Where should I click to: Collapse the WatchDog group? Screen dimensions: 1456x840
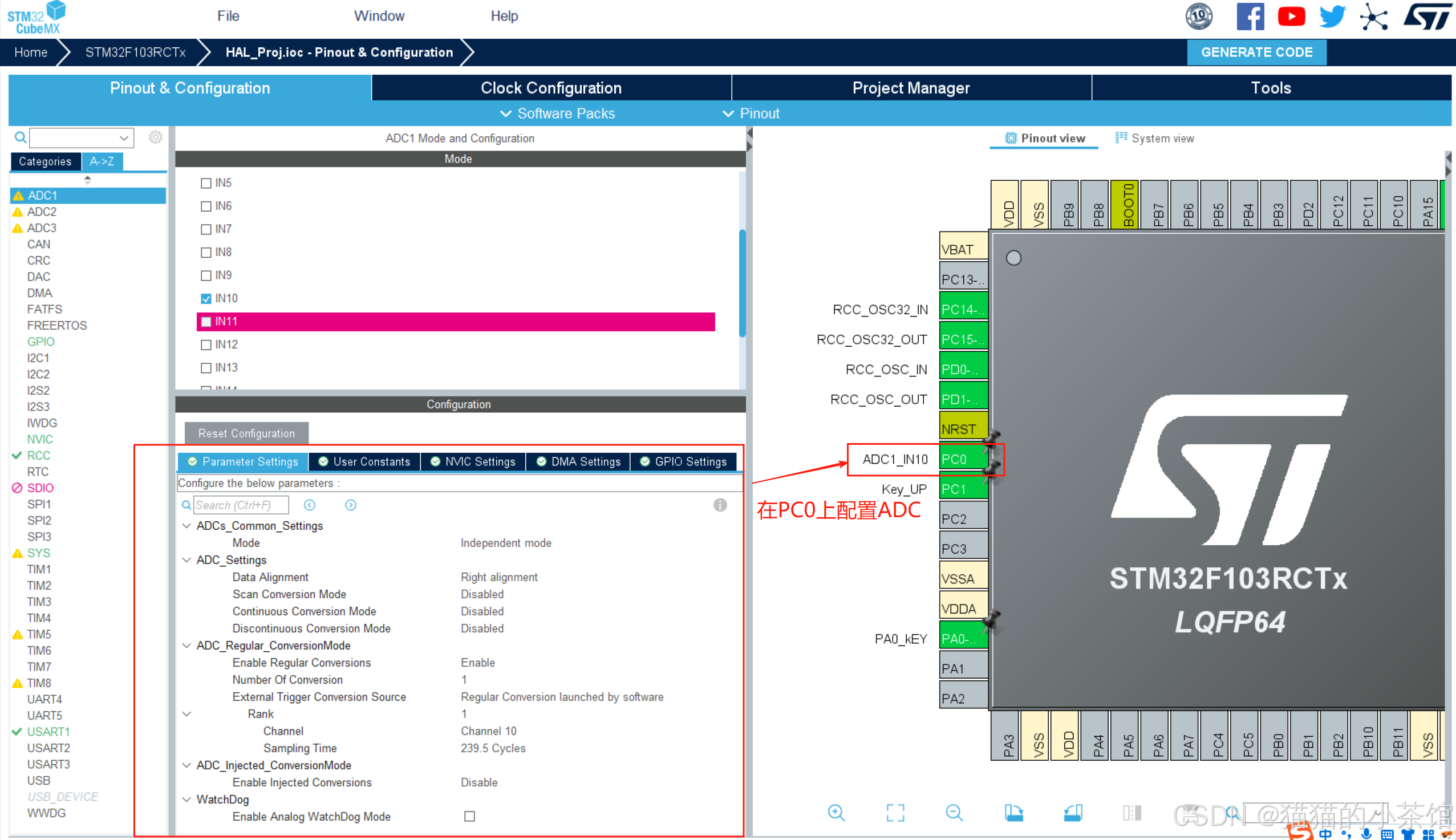[186, 799]
